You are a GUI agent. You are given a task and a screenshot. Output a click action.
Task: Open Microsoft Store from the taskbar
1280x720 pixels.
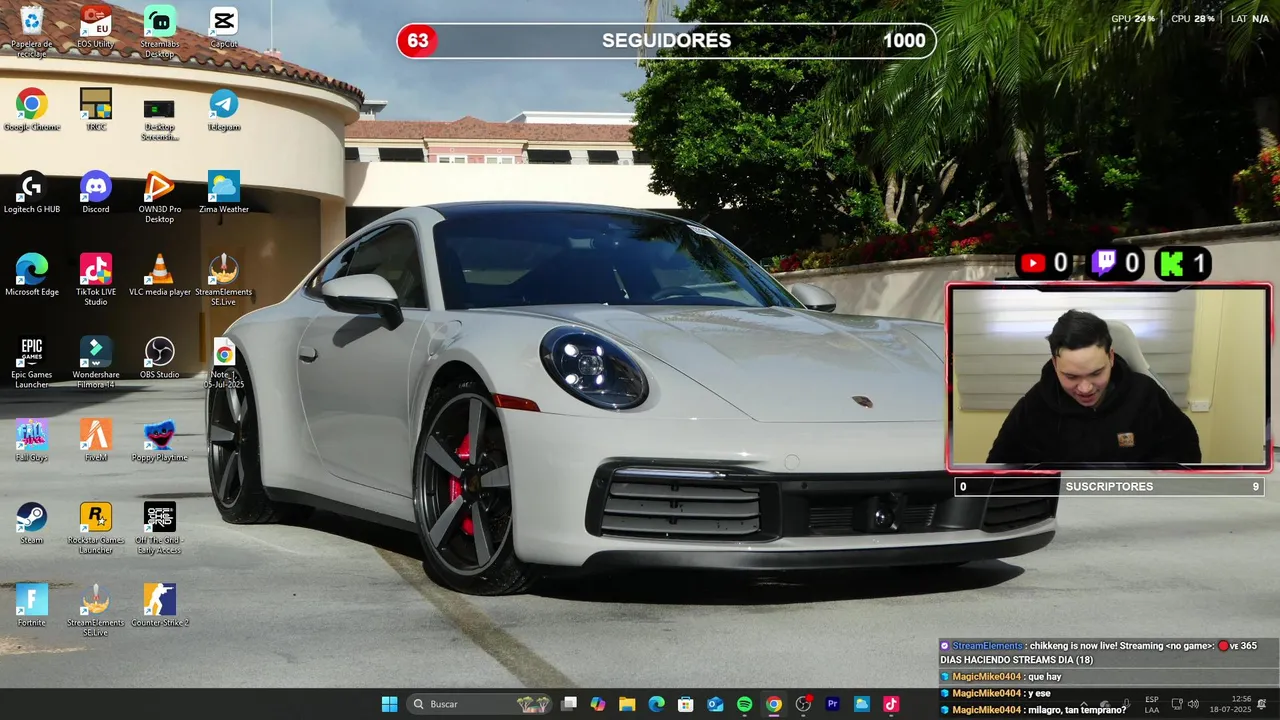point(686,704)
